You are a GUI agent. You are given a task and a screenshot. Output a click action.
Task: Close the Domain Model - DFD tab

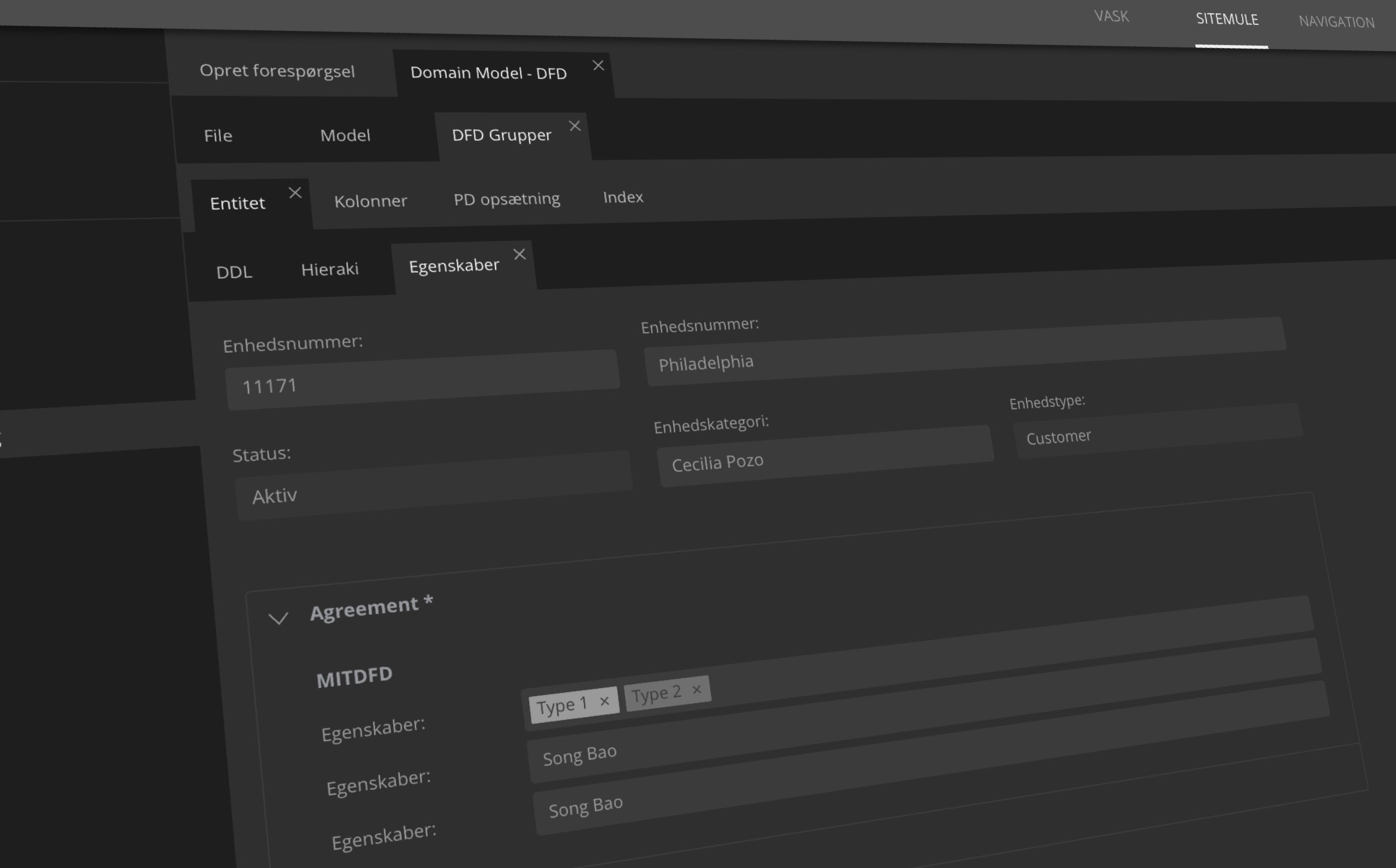coord(599,65)
